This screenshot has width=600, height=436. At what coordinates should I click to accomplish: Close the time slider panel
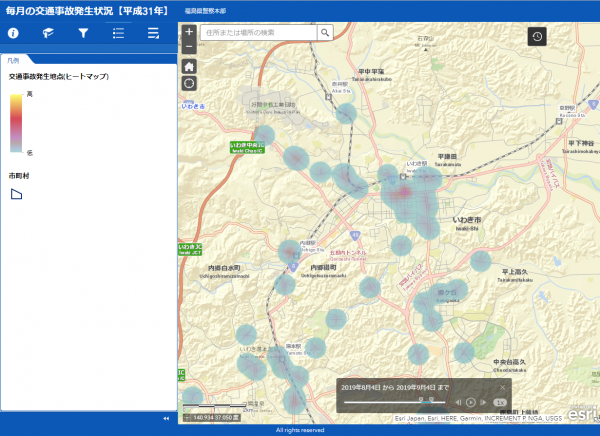pyautogui.click(x=502, y=386)
